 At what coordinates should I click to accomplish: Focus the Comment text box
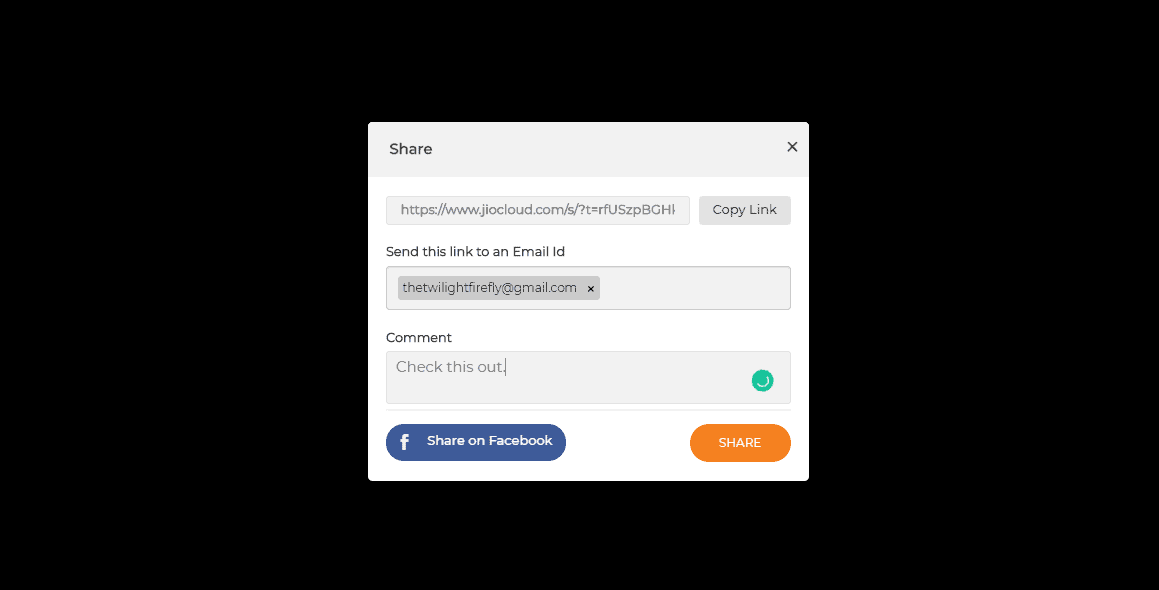point(588,378)
